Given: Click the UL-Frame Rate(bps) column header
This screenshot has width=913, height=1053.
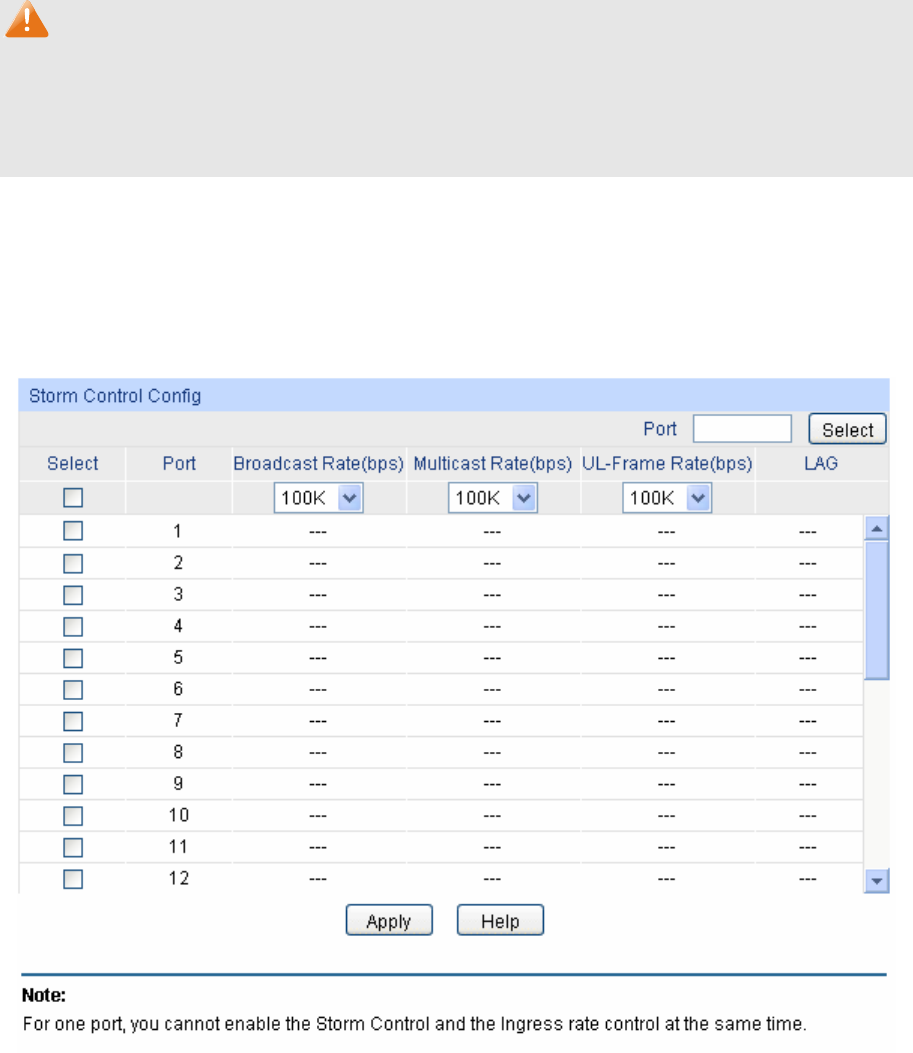Looking at the screenshot, I should (x=667, y=463).
